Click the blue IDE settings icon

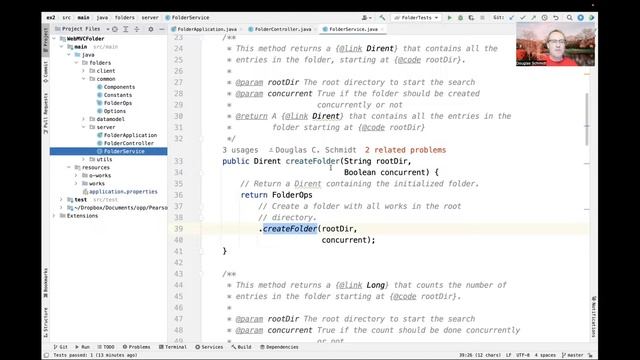580,18
